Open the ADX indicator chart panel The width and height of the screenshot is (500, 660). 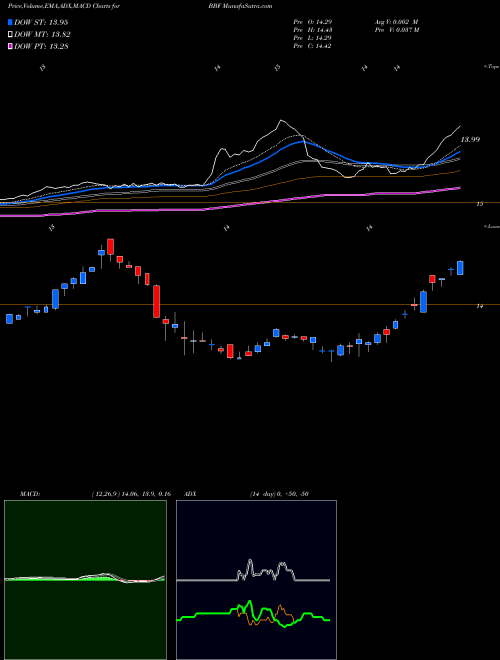pyautogui.click(x=256, y=580)
